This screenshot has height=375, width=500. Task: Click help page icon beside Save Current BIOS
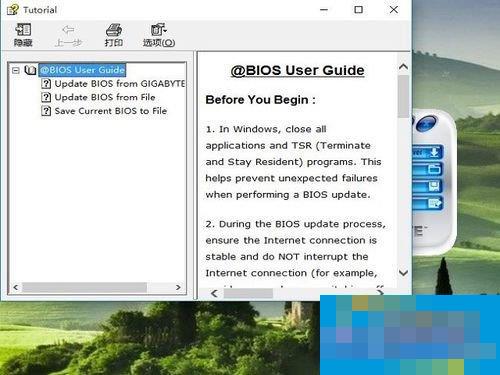pyautogui.click(x=46, y=111)
